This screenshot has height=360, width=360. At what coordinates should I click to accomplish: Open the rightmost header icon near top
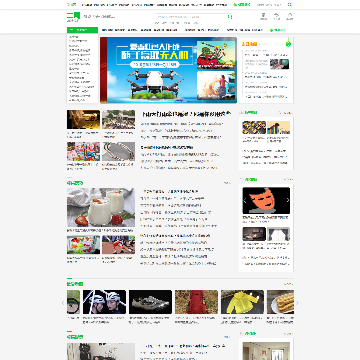click(289, 16)
